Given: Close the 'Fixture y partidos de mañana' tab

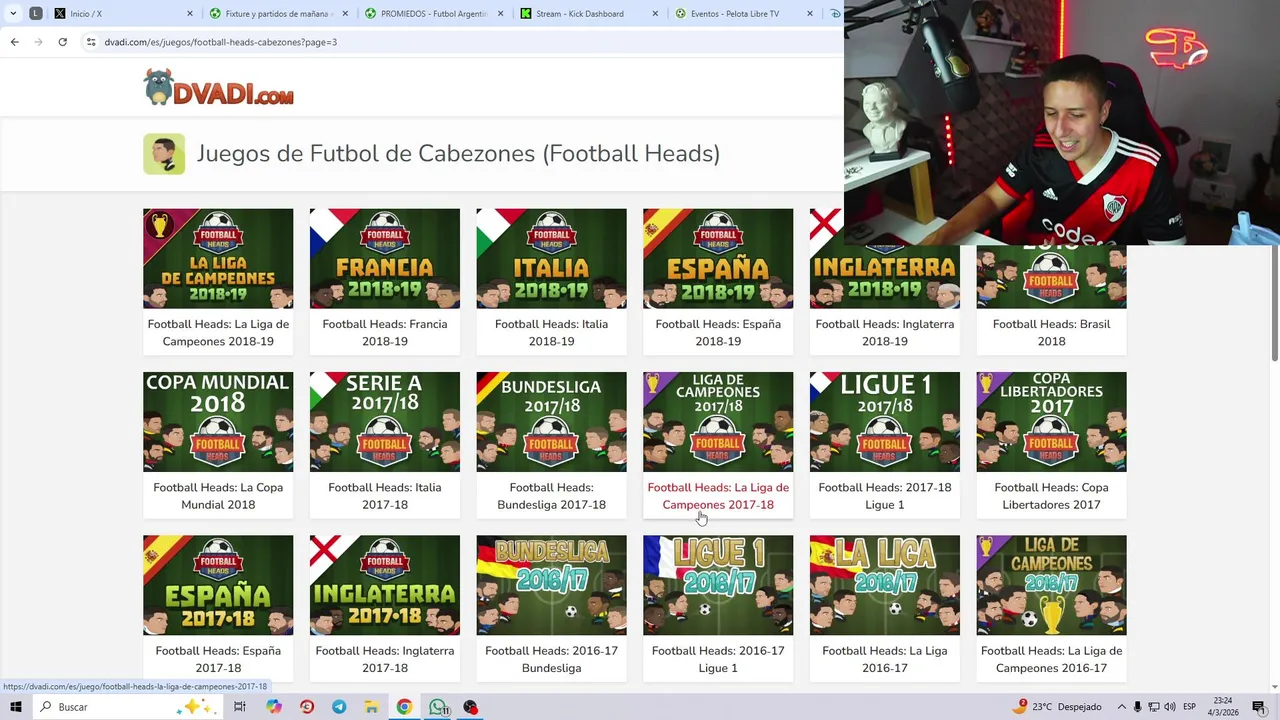Looking at the screenshot, I should 346,14.
